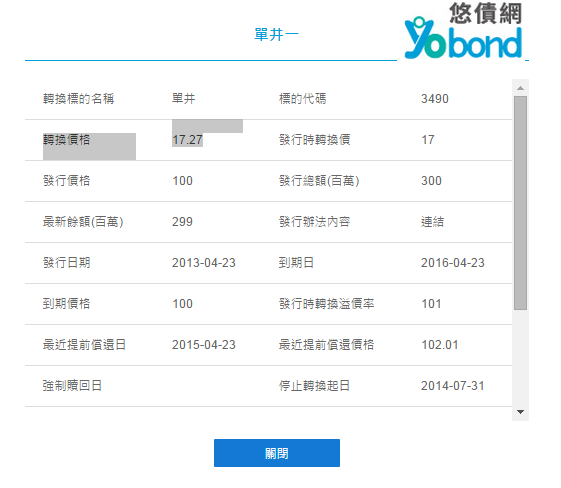This screenshot has width=561, height=488.
Task: Open the 連結 link for 發行辦法內容
Action: click(x=432, y=222)
